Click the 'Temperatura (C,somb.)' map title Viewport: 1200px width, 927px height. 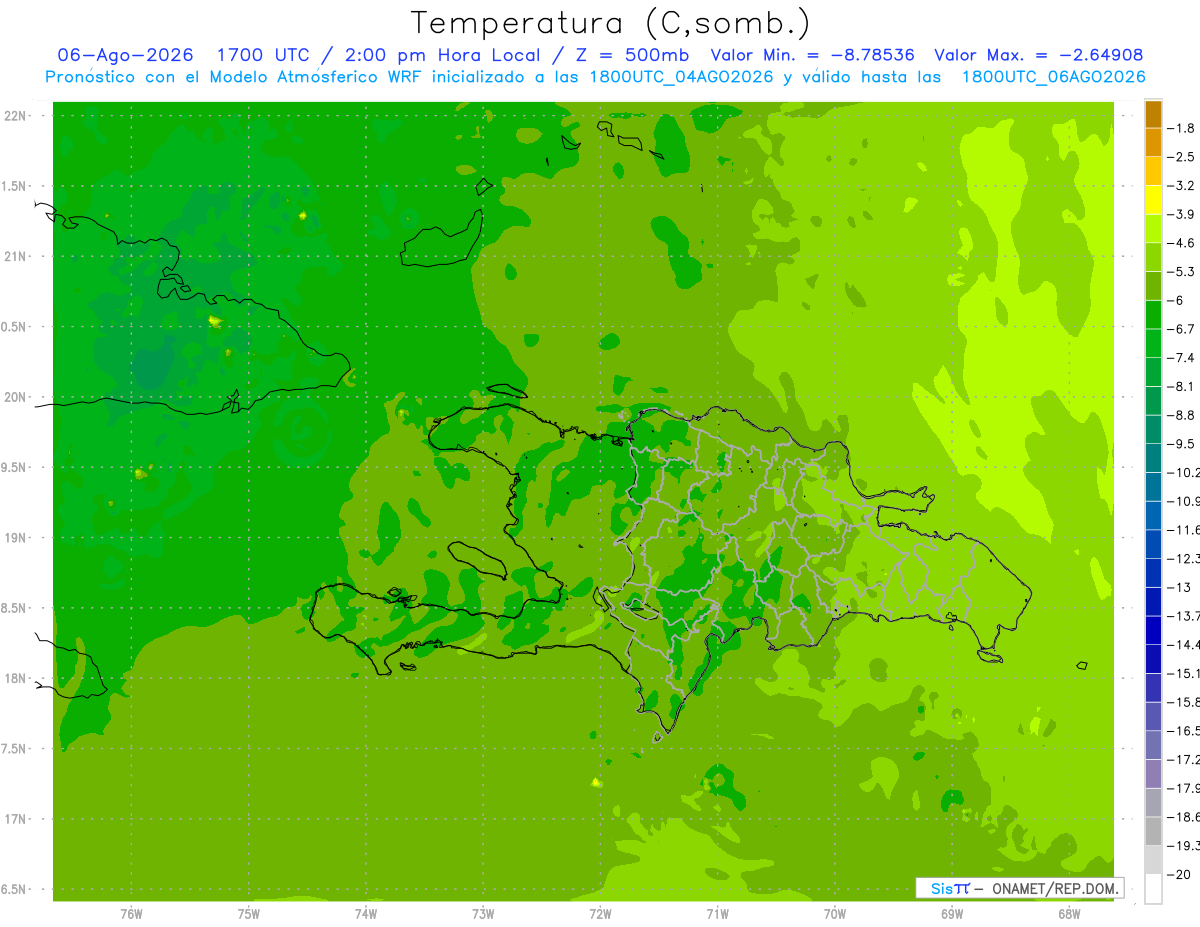point(610,23)
